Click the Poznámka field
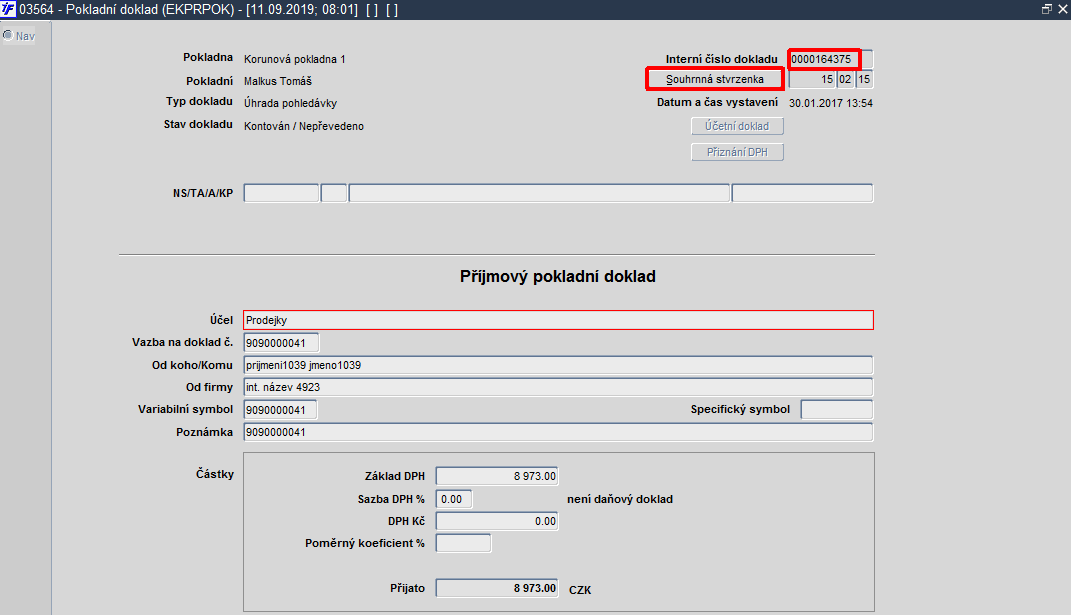Image resolution: width=1071 pixels, height=615 pixels. [x=558, y=432]
